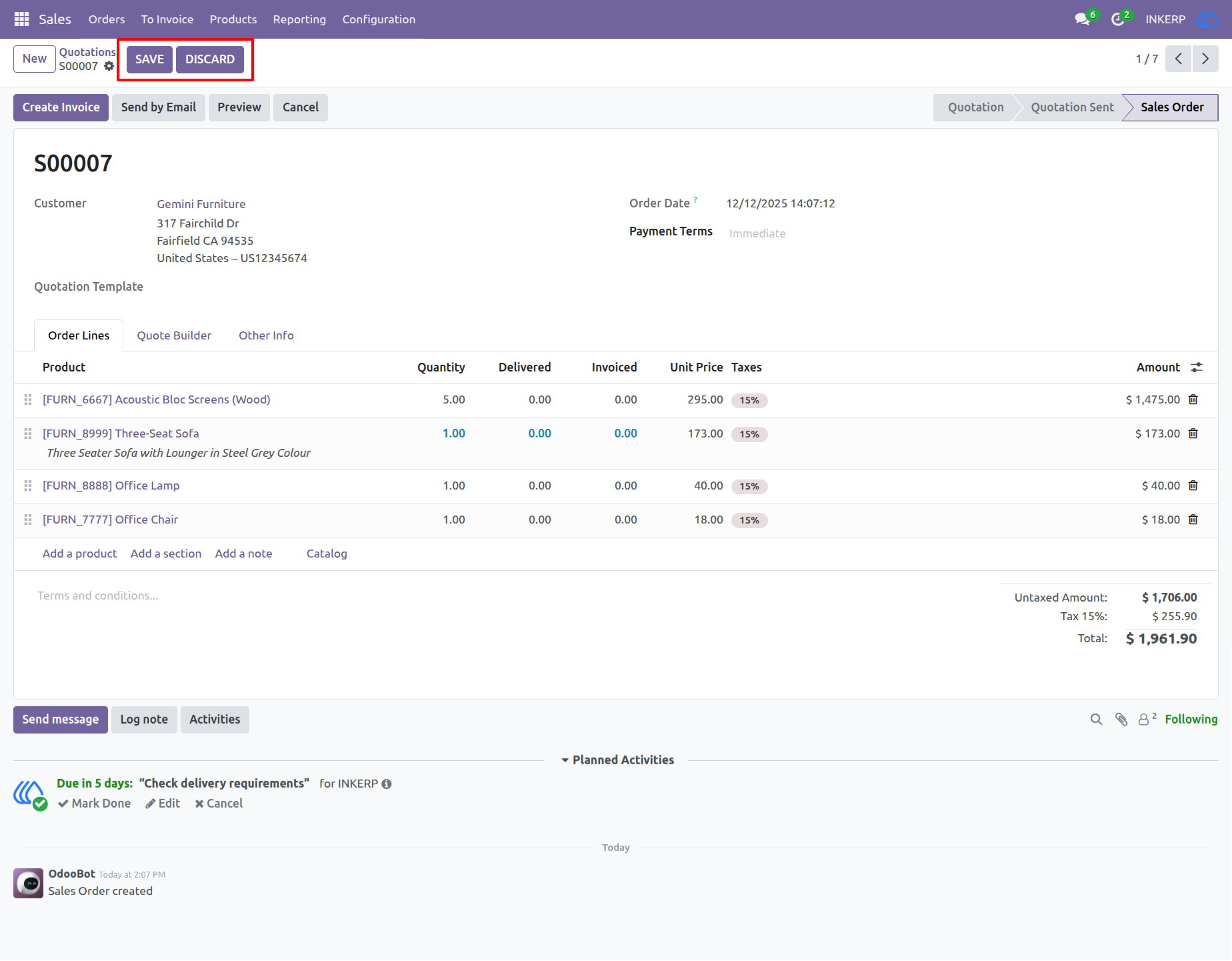
Task: Click the Three-Seat Sofa quantity 1.00
Action: [x=454, y=433]
